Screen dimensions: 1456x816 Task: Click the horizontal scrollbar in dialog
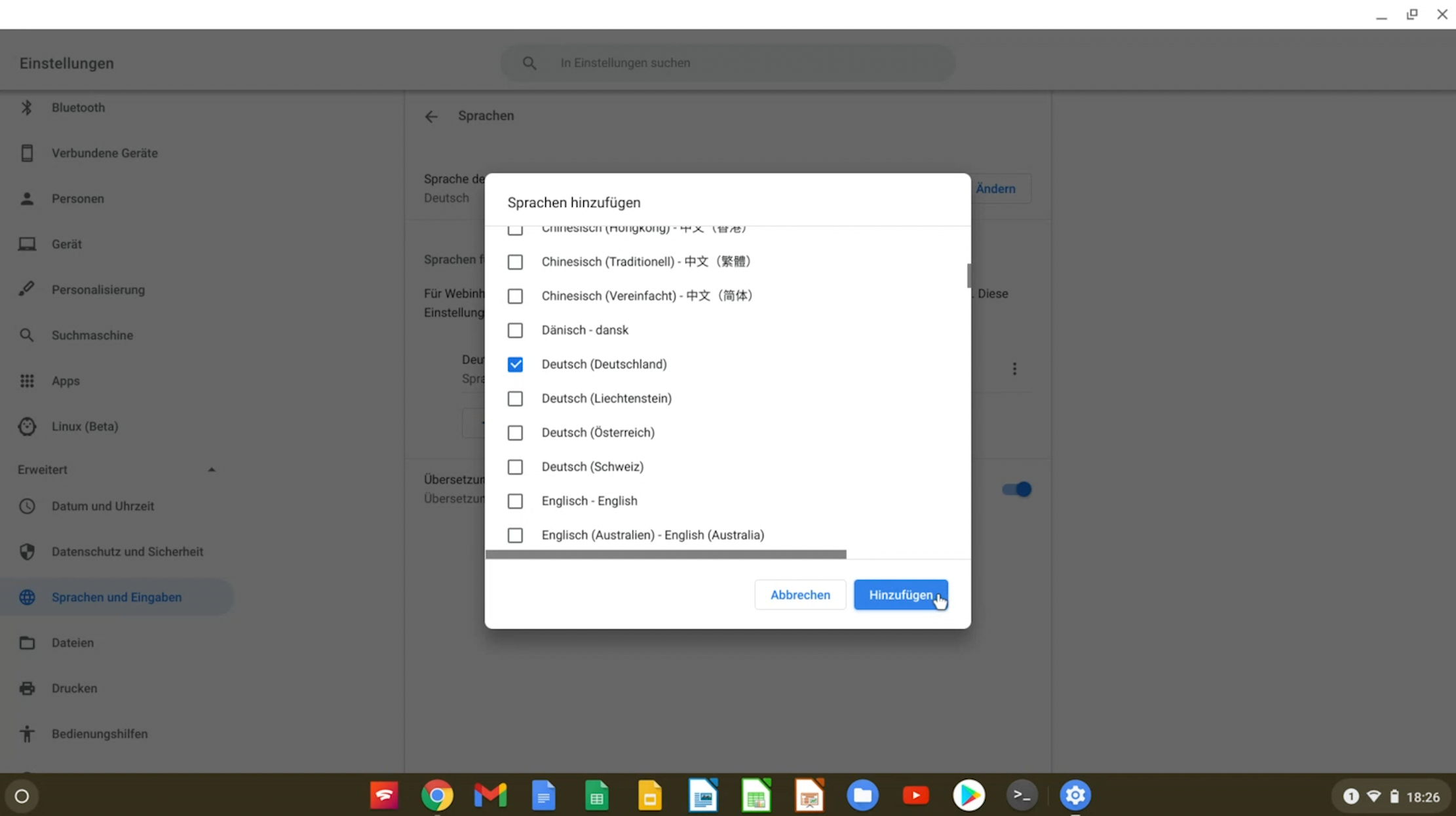pyautogui.click(x=666, y=555)
